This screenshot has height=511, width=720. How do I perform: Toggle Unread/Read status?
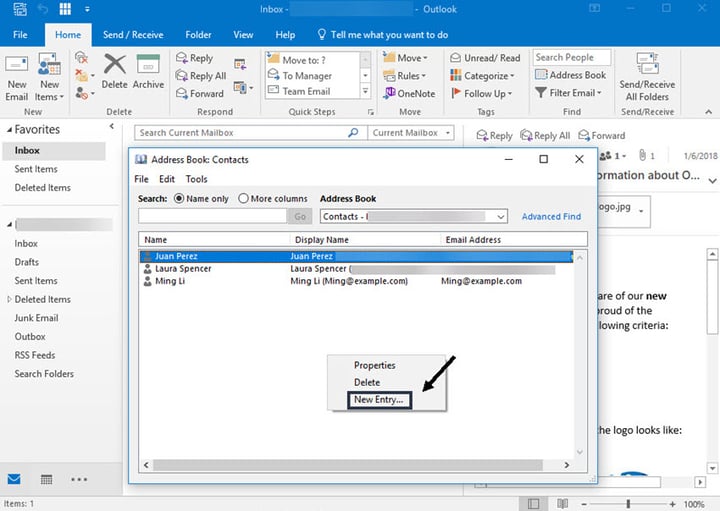[x=485, y=58]
